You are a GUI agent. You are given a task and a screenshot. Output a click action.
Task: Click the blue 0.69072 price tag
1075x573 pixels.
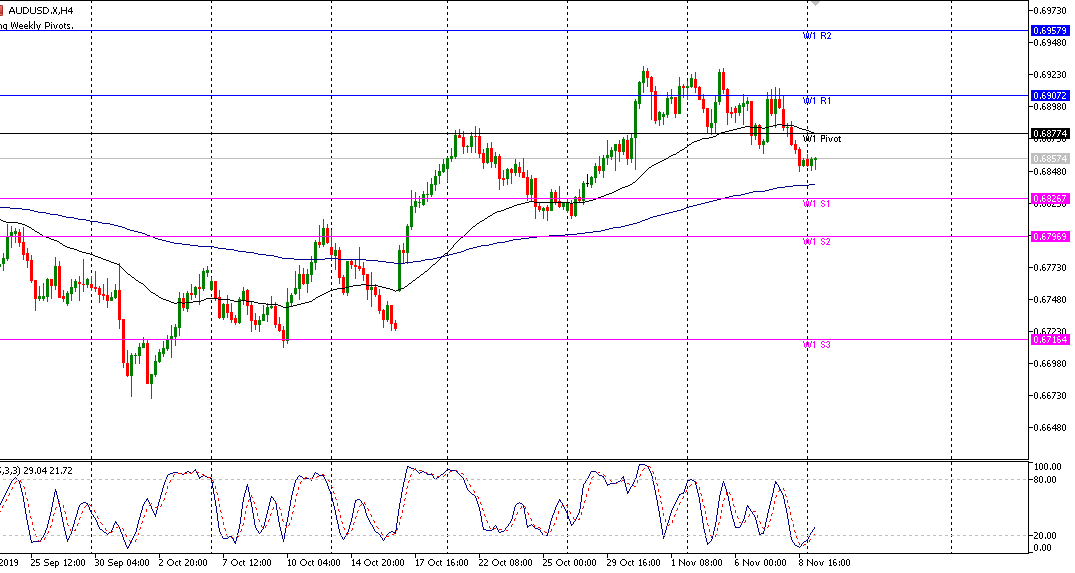pos(1050,96)
